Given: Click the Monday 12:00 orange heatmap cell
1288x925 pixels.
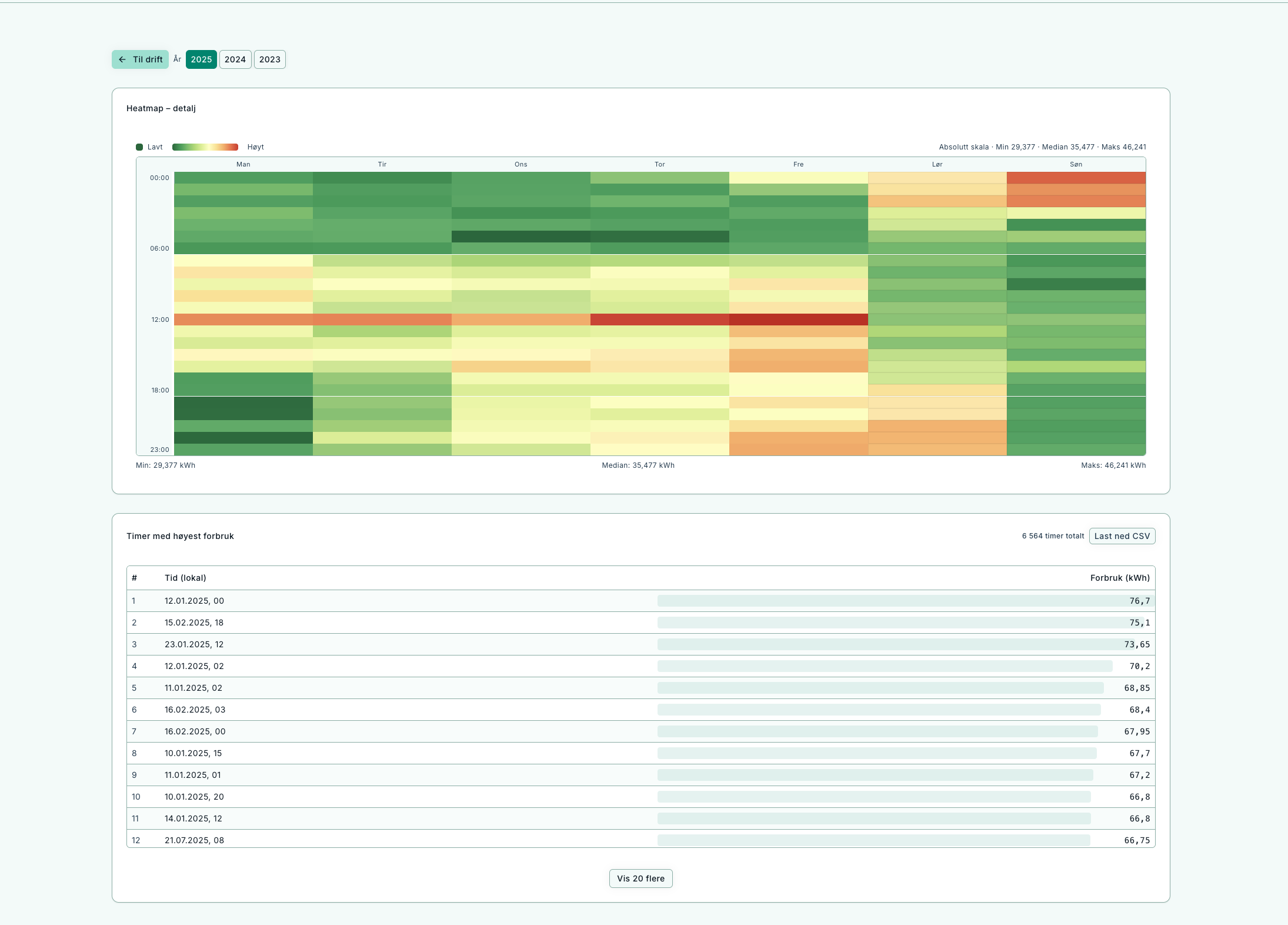Looking at the screenshot, I should (243, 320).
